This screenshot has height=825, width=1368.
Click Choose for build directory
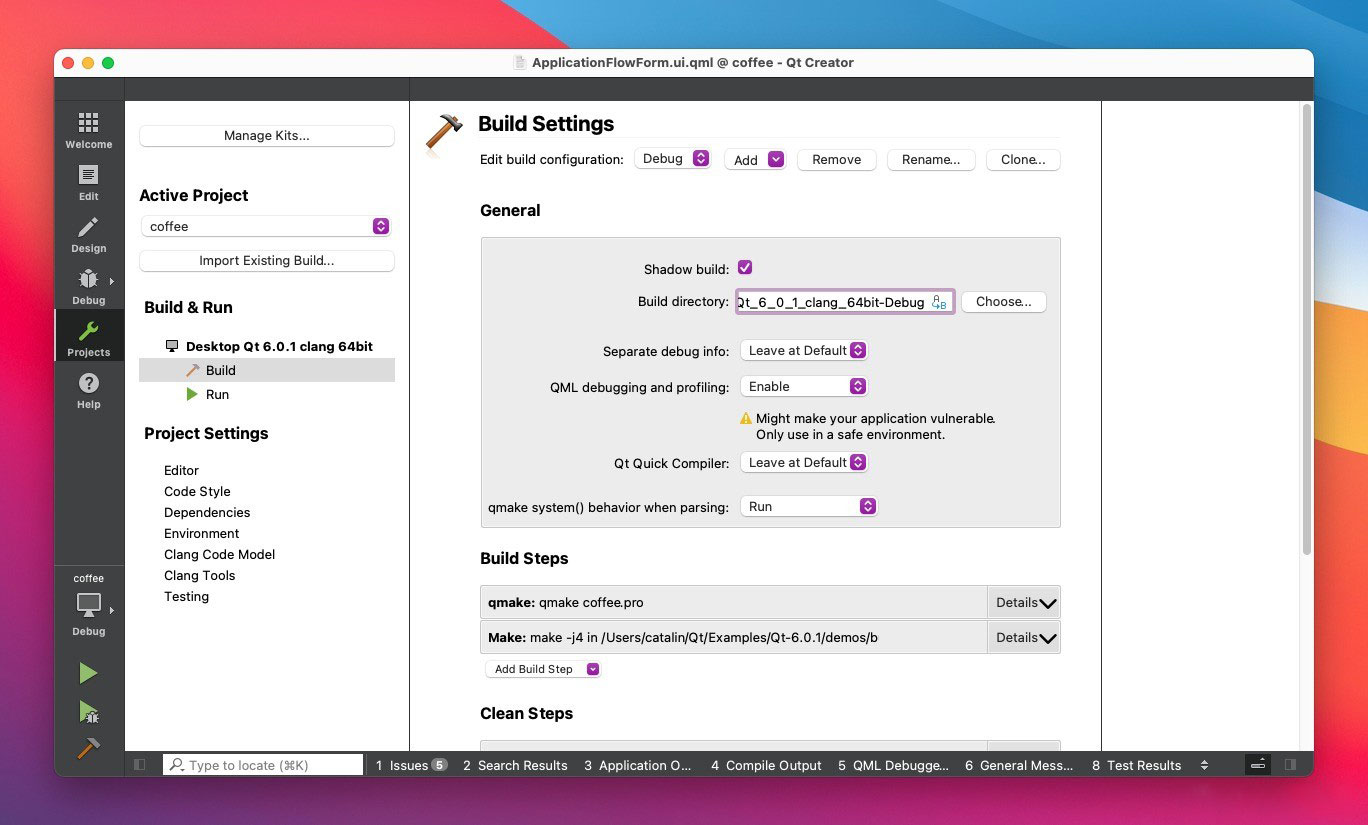[x=1003, y=302]
